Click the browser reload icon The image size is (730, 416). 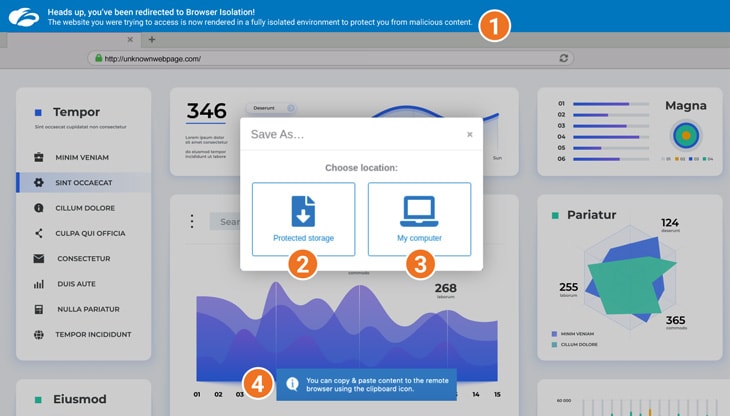(x=564, y=58)
